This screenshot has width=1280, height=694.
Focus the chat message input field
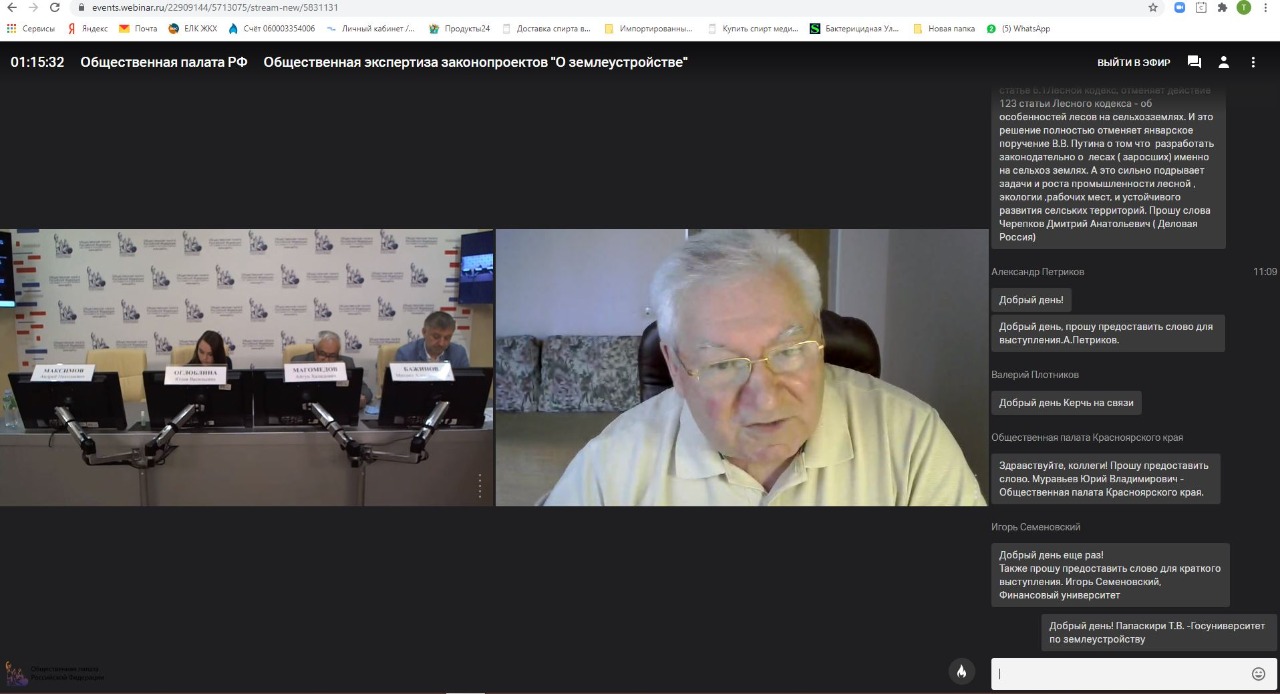coord(1120,674)
